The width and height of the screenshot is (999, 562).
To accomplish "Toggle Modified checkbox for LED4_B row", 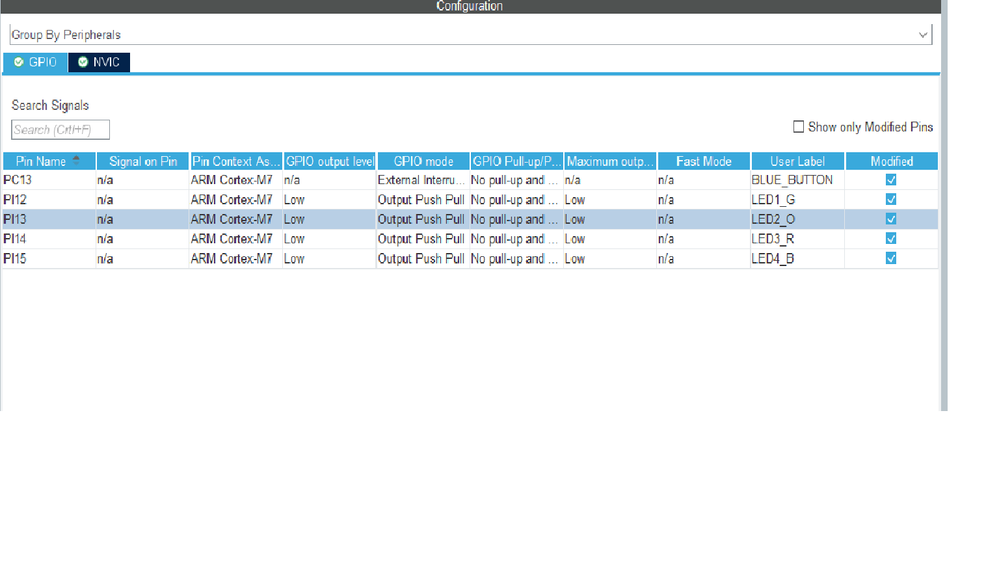I will click(891, 259).
